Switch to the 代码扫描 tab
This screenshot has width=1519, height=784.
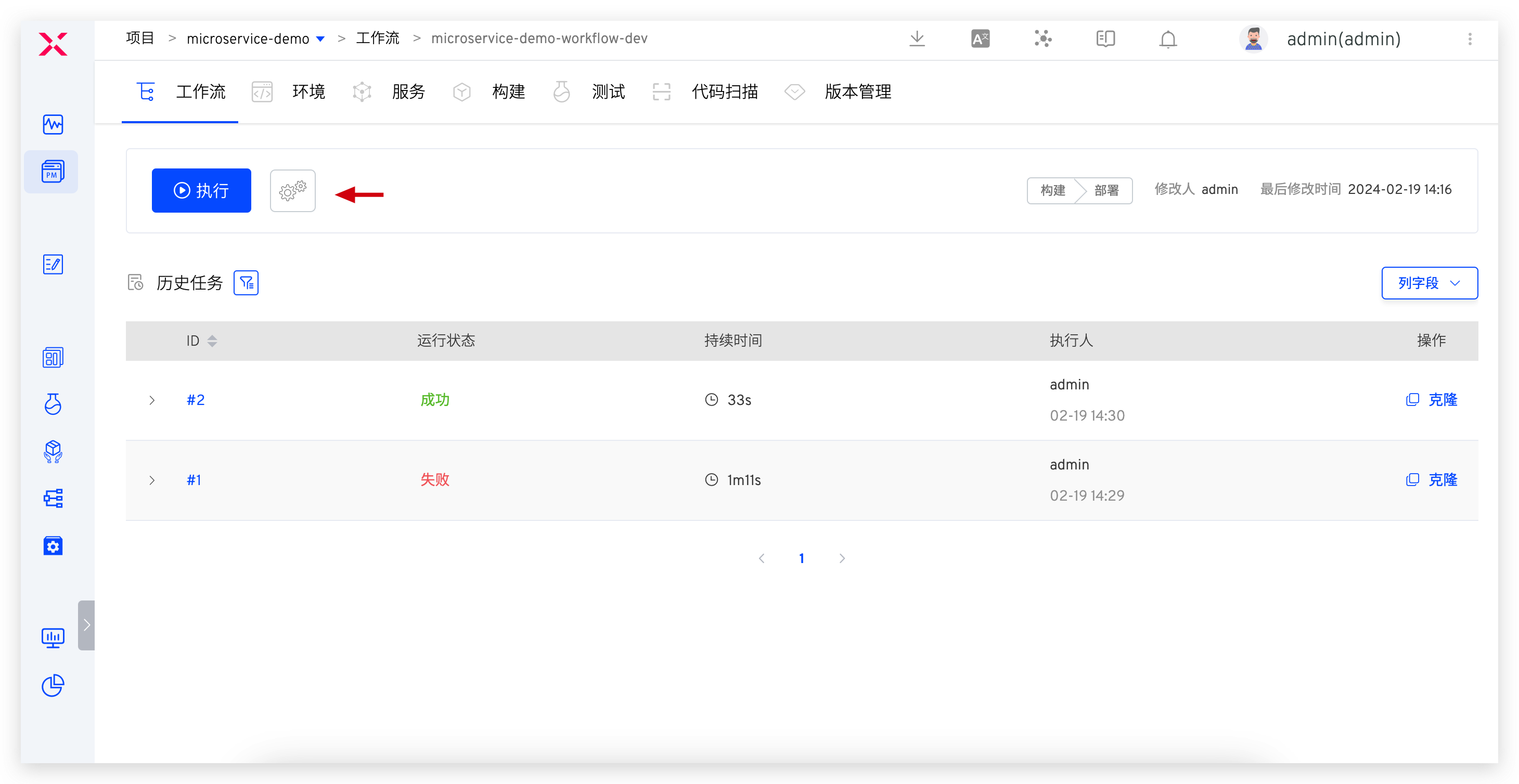(x=705, y=92)
